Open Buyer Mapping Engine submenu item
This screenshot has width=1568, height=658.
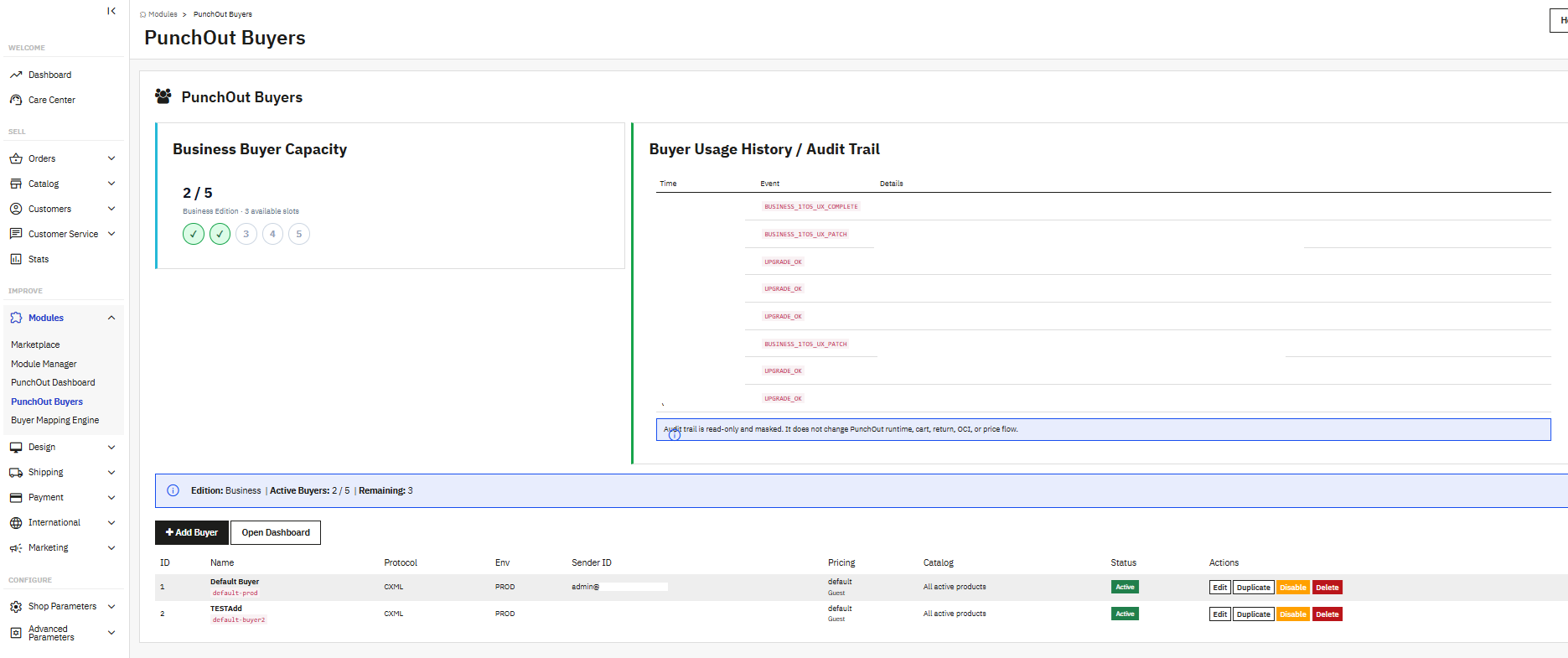54,420
